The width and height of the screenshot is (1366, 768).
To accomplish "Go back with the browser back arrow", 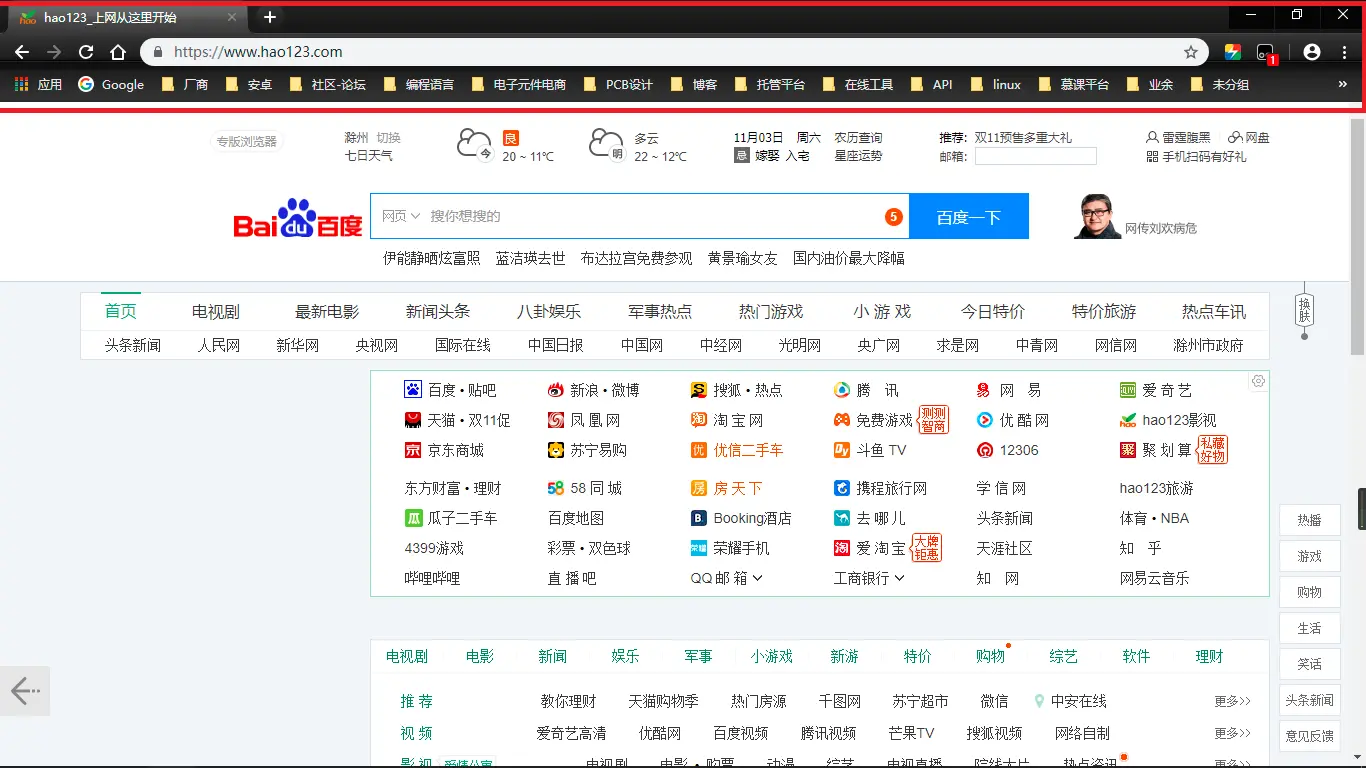I will click(x=22, y=52).
